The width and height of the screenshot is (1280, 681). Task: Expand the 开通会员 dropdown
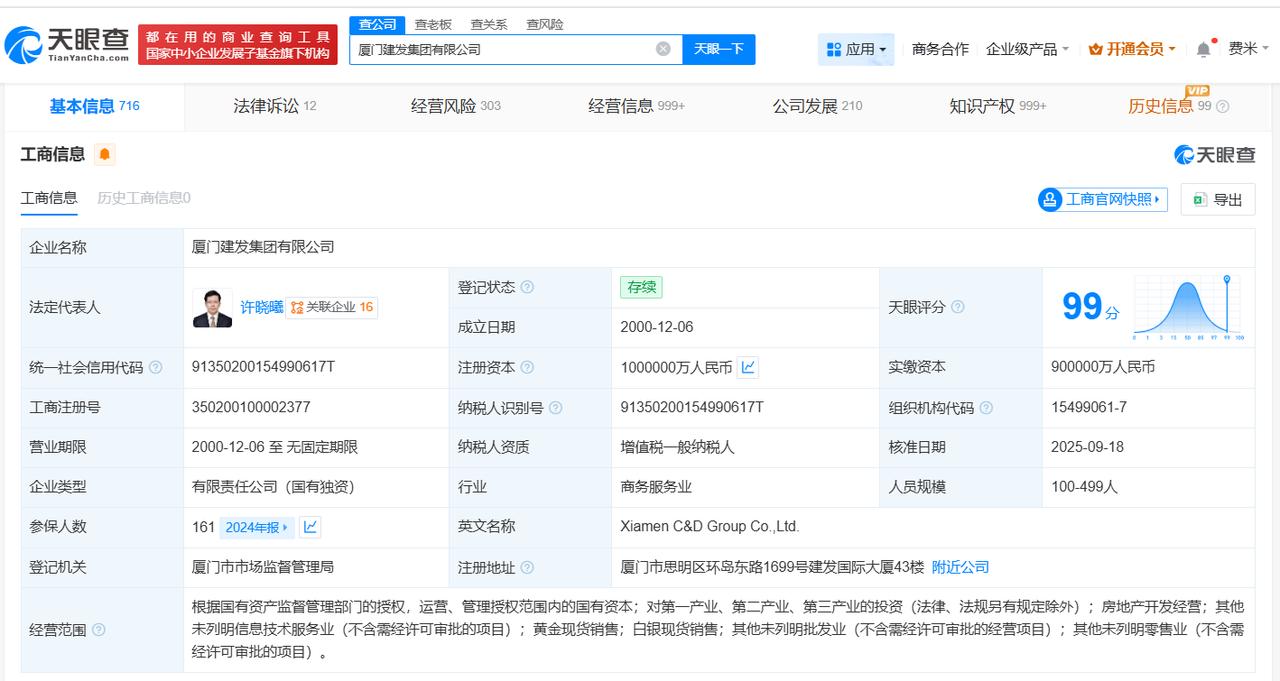point(1132,49)
